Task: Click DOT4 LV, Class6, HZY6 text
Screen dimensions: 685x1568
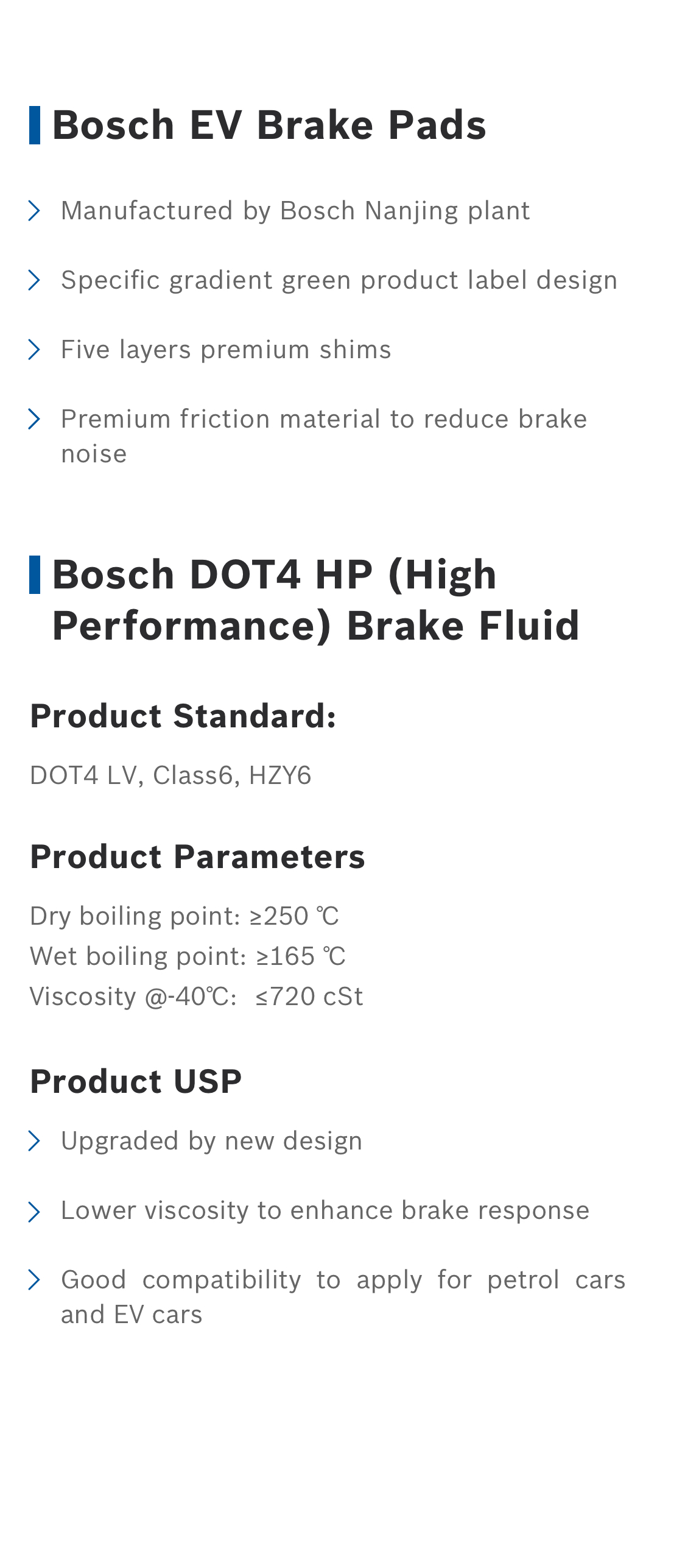Action: coord(170,776)
